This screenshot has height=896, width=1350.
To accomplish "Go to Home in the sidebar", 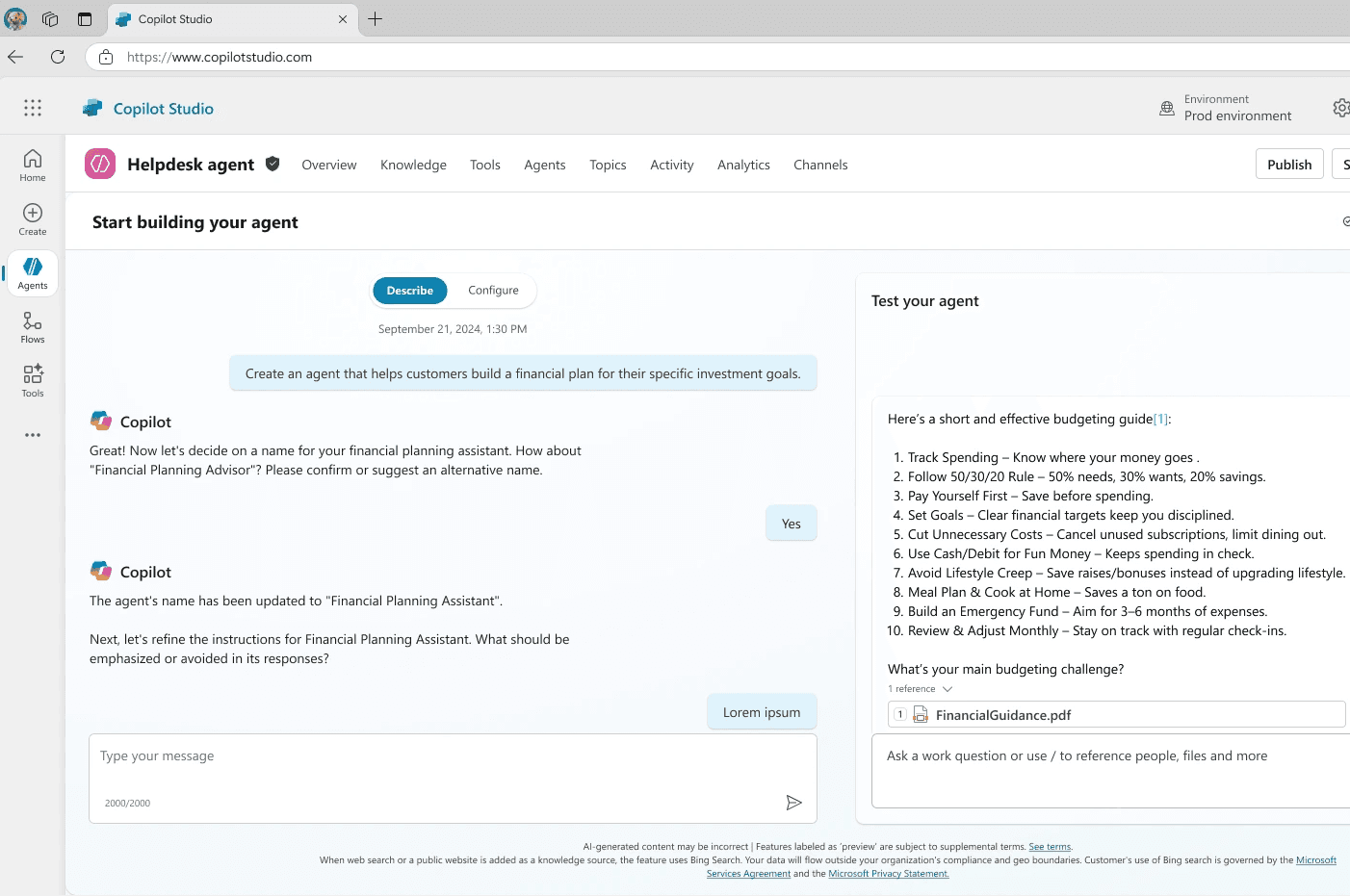I will pos(33,166).
